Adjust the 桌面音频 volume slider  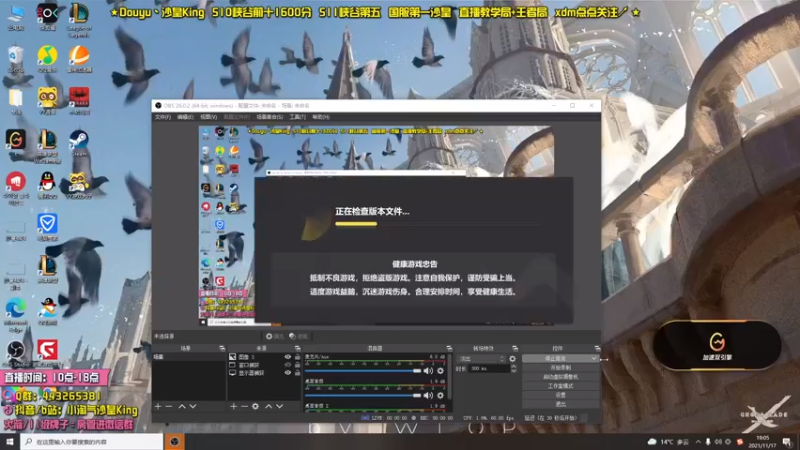363,395
